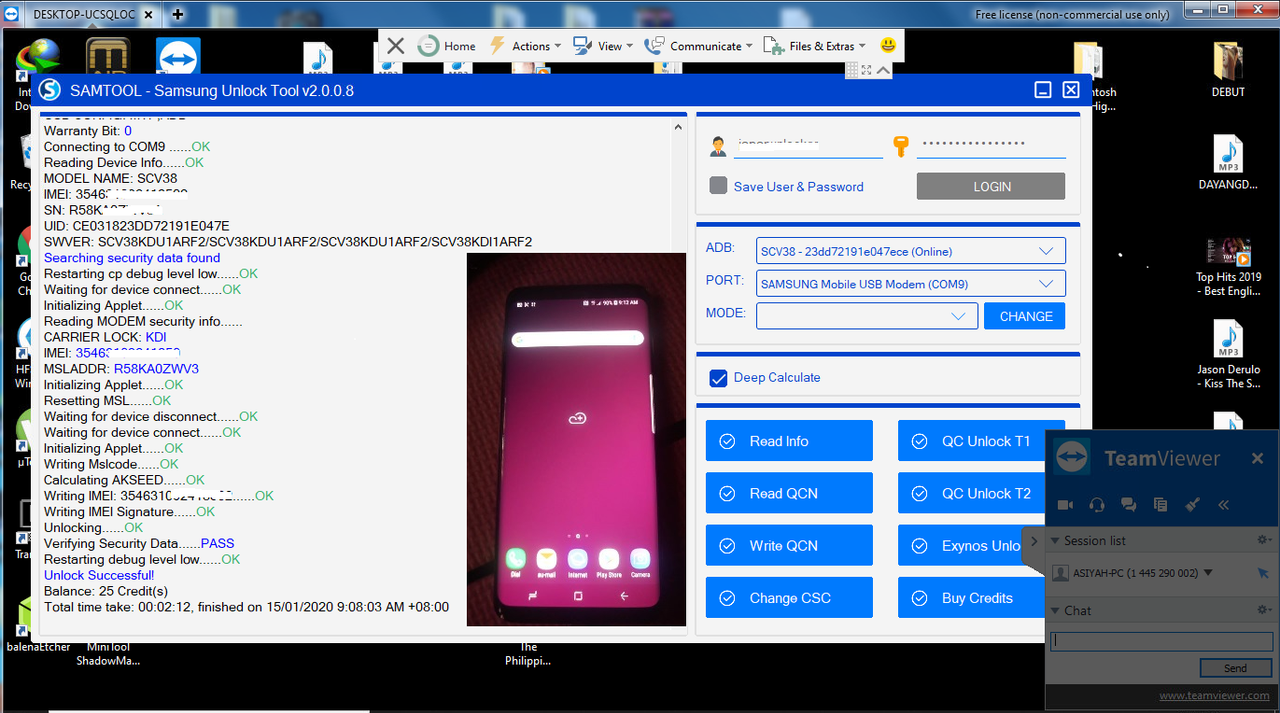Open the ADB device dropdown
The height and width of the screenshot is (713, 1280).
911,251
